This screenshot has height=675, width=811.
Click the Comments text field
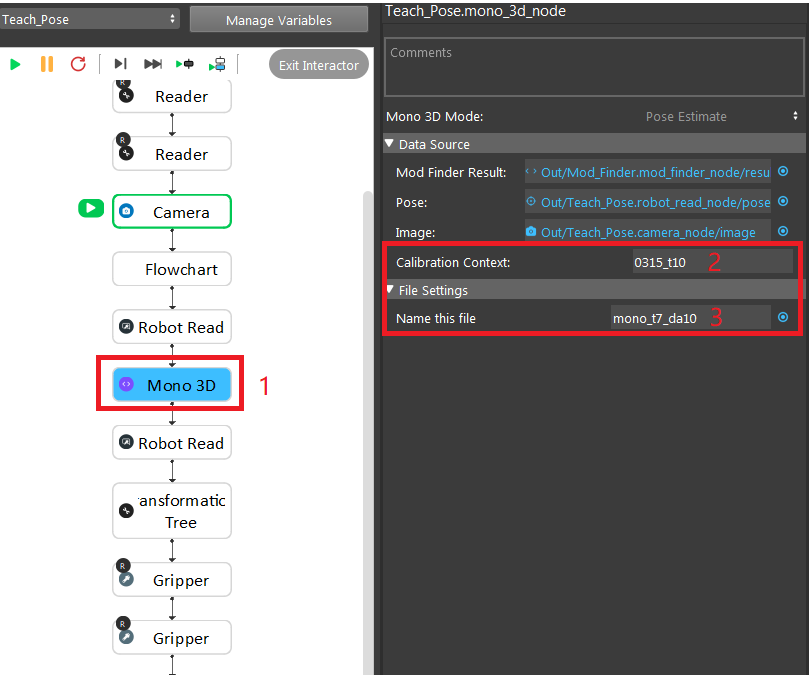tap(594, 67)
